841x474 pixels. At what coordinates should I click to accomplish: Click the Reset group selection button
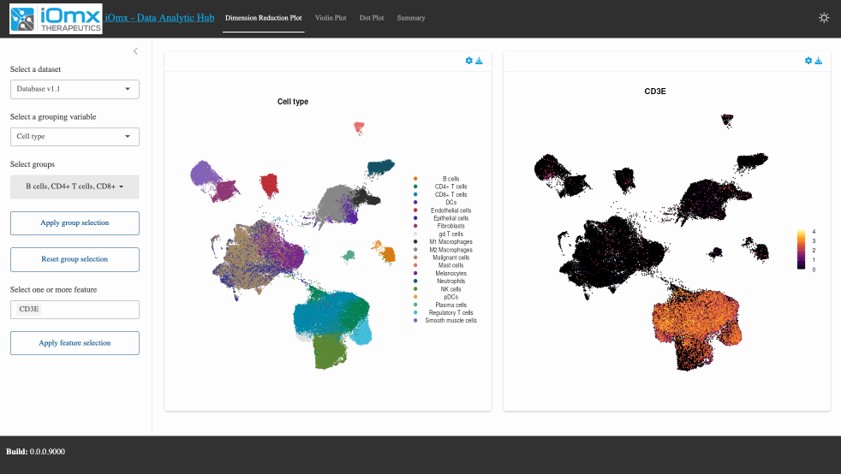click(x=75, y=259)
